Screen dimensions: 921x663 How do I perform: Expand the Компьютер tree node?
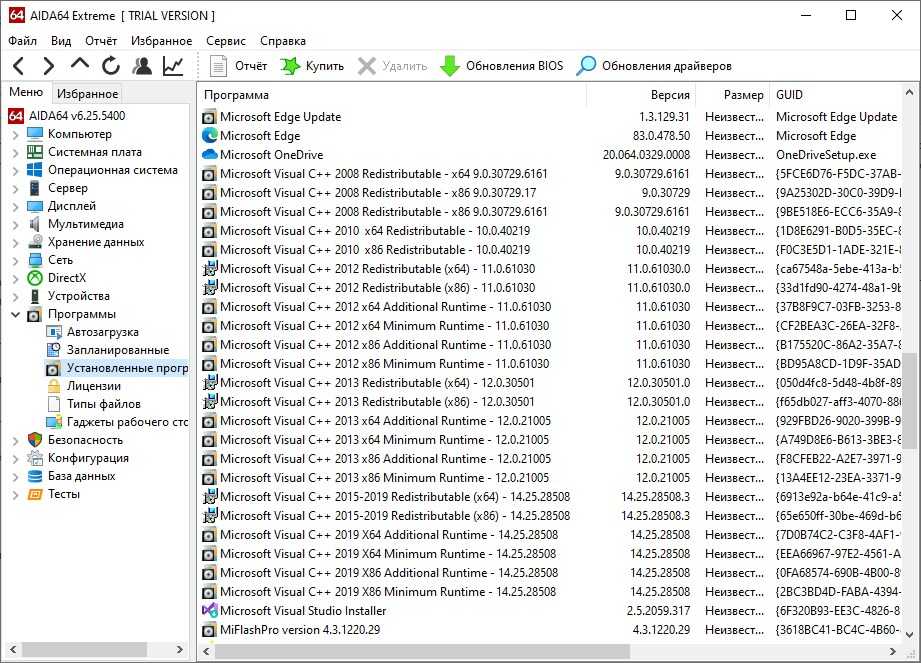click(x=15, y=134)
